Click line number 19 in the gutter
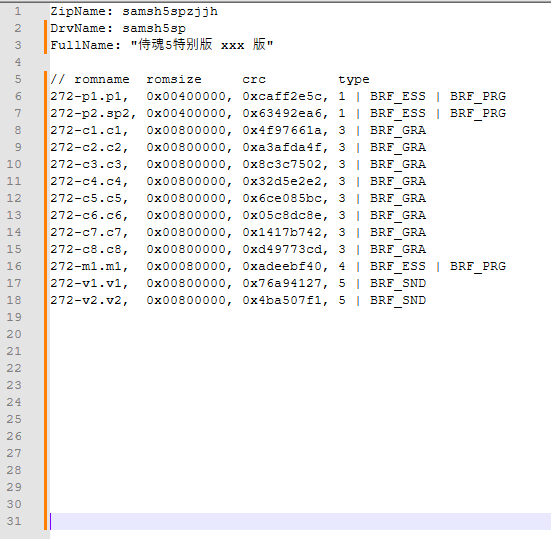Viewport: 551px width, 539px height. [14, 317]
